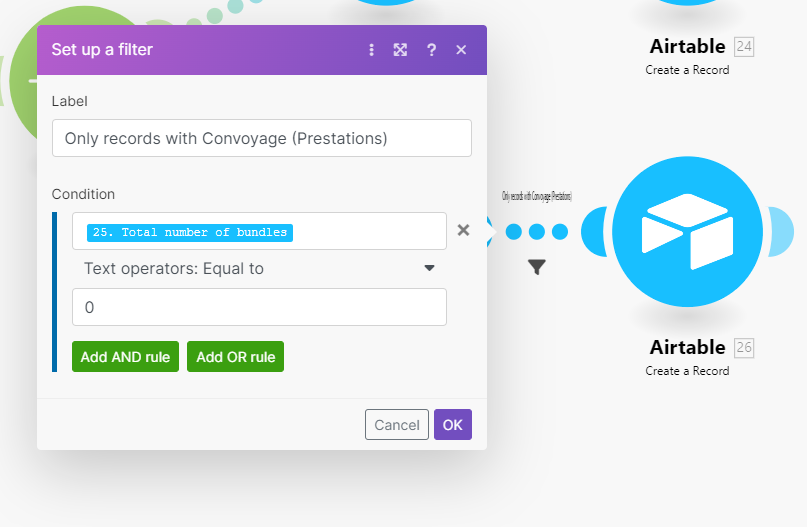
Task: Select the "Total number of bundles" token
Action: pos(190,232)
